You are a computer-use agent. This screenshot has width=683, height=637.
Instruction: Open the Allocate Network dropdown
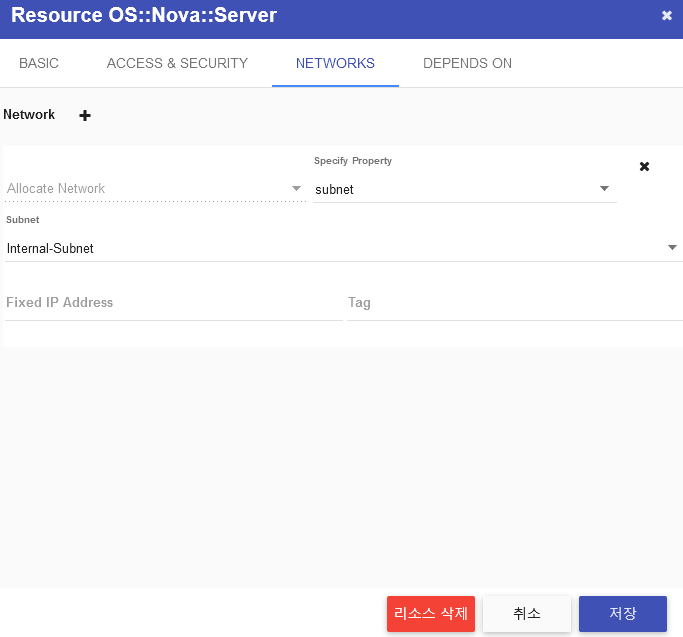coord(155,189)
